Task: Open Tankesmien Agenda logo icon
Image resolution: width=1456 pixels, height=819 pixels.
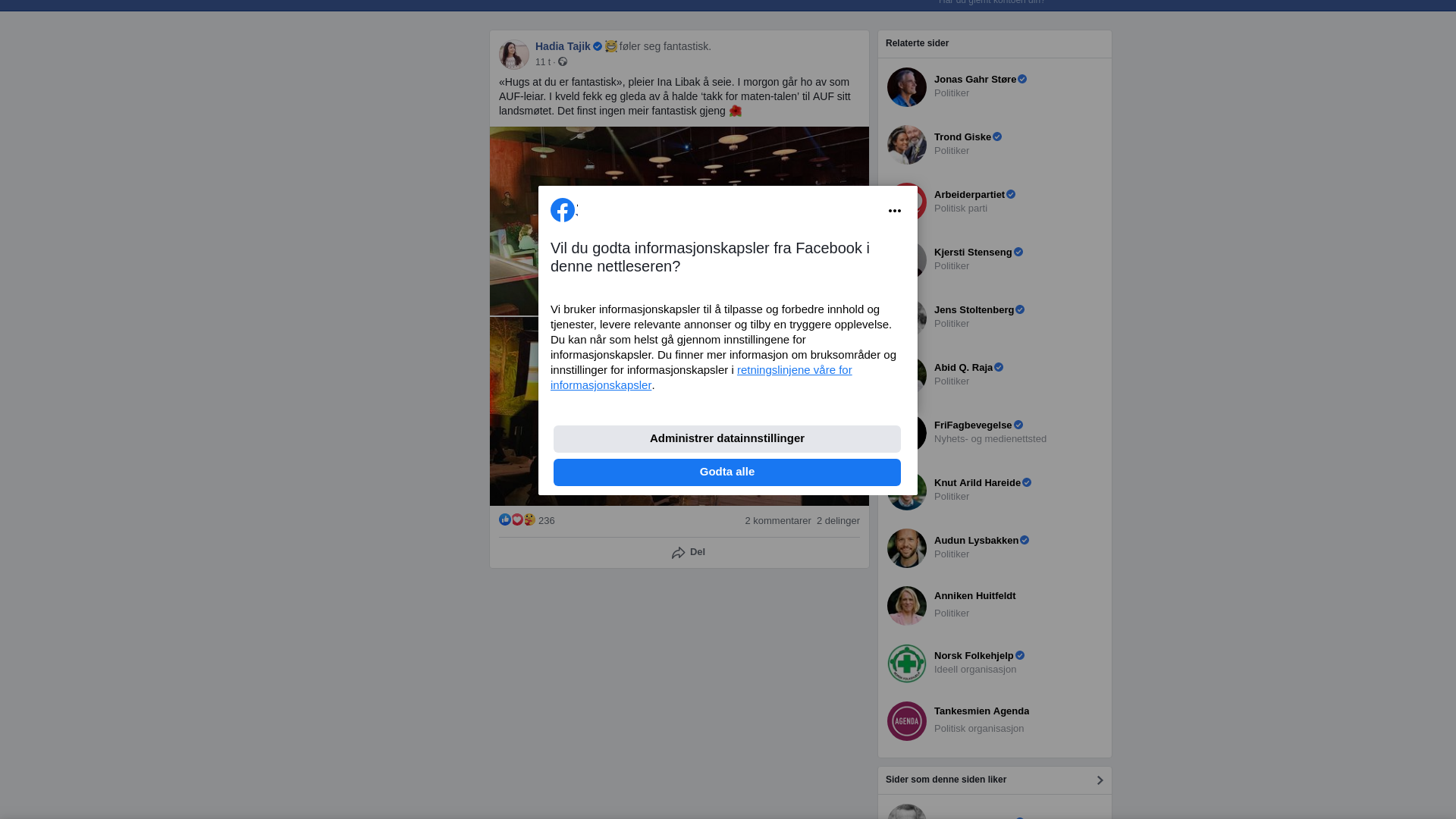Action: [x=907, y=721]
